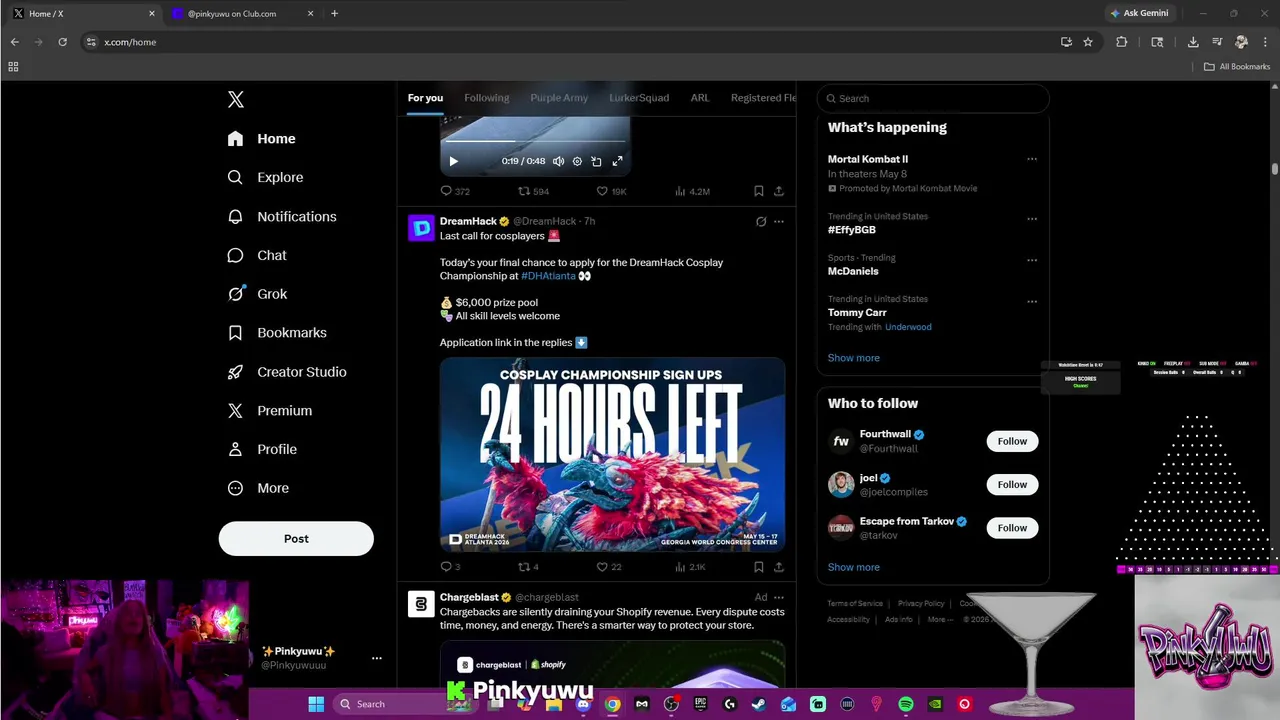Viewport: 1280px width, 720px height.
Task: Open more menu on DreamHack post
Action: coord(779,221)
